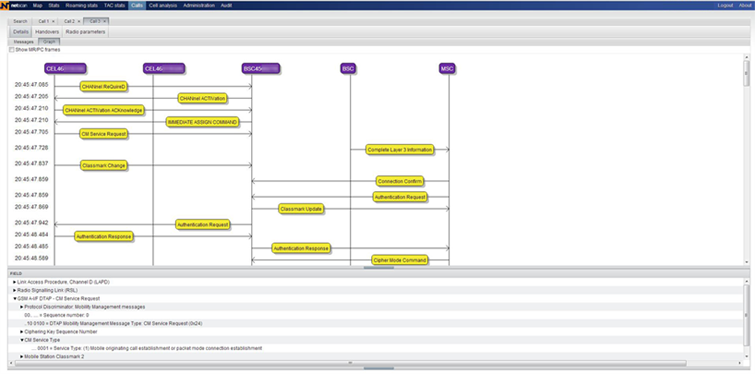
Task: Collapse CM Service Type node
Action: (x=22, y=340)
